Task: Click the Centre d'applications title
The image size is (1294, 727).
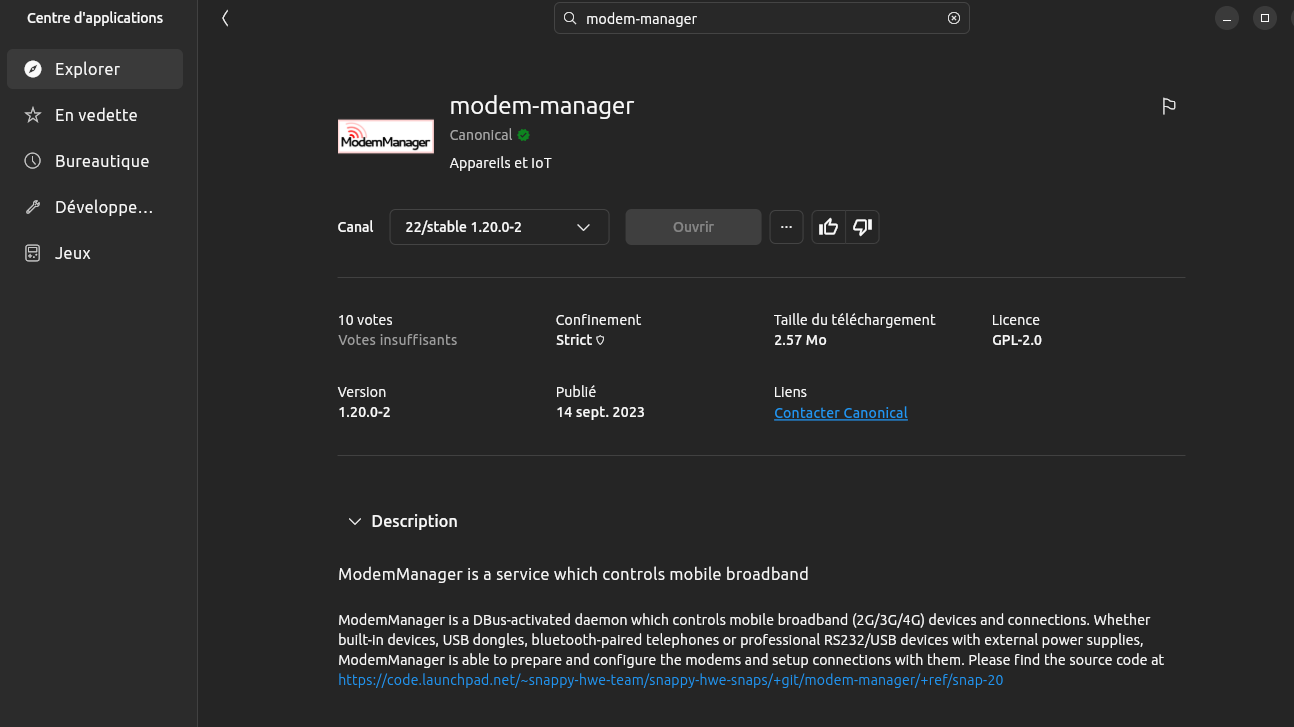Action: click(95, 18)
